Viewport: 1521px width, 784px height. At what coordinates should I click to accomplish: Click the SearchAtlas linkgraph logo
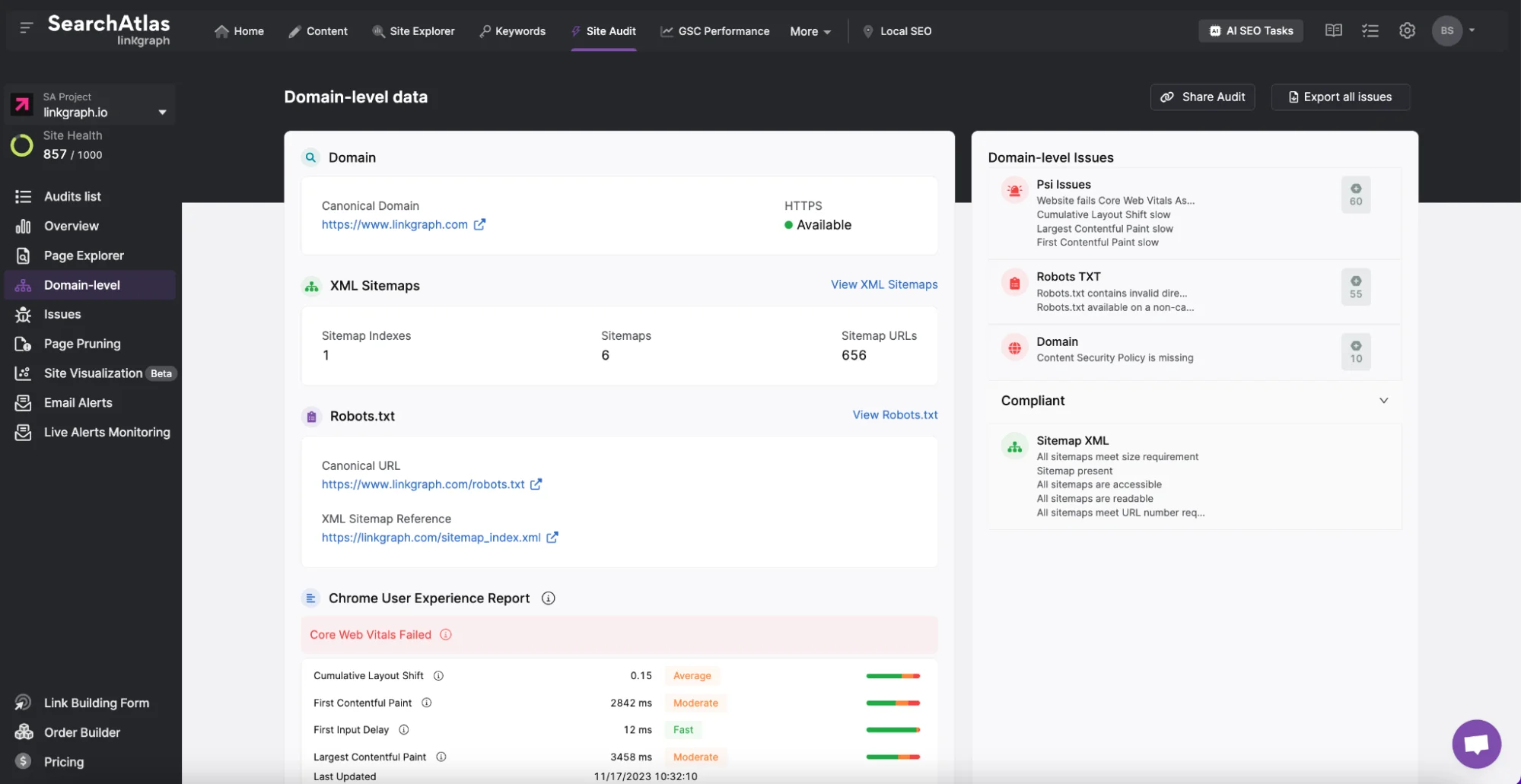(x=109, y=30)
